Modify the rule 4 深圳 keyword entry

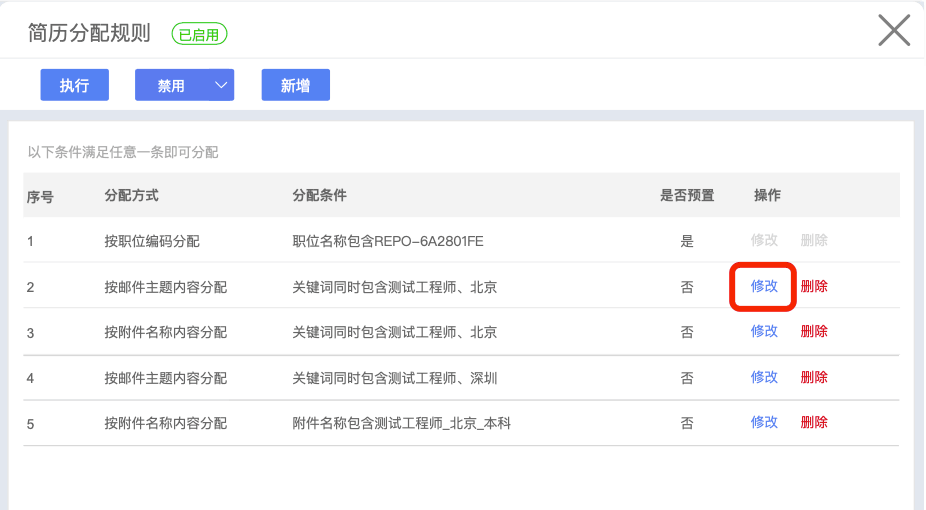coord(764,377)
